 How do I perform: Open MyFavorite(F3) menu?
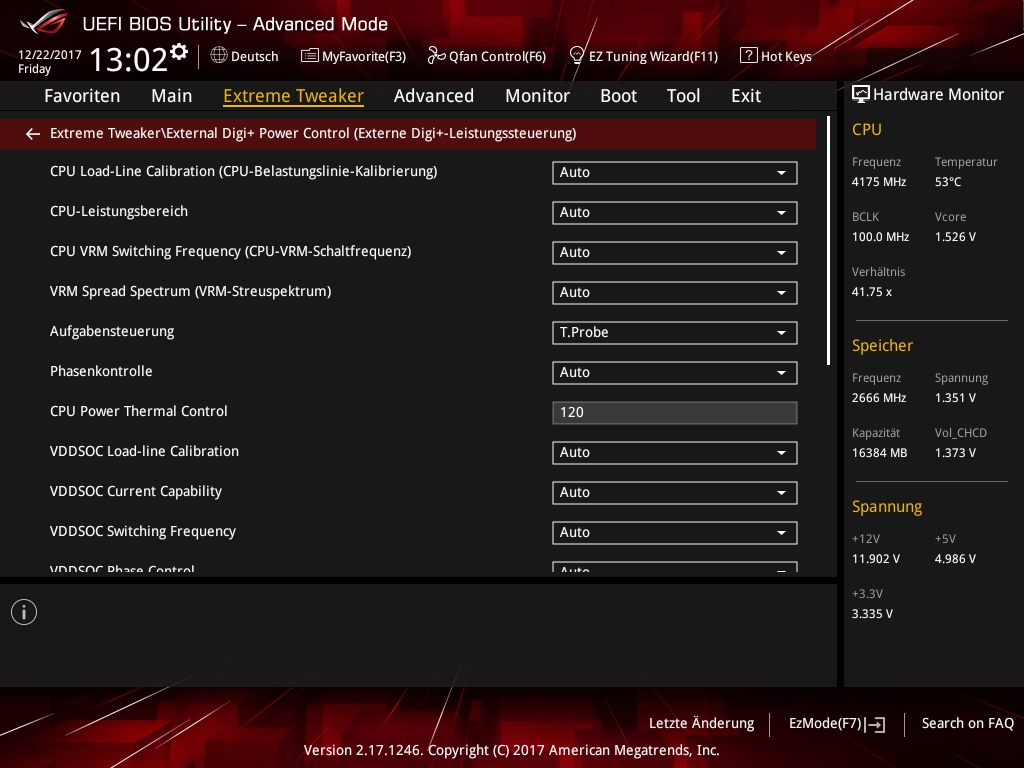point(353,56)
